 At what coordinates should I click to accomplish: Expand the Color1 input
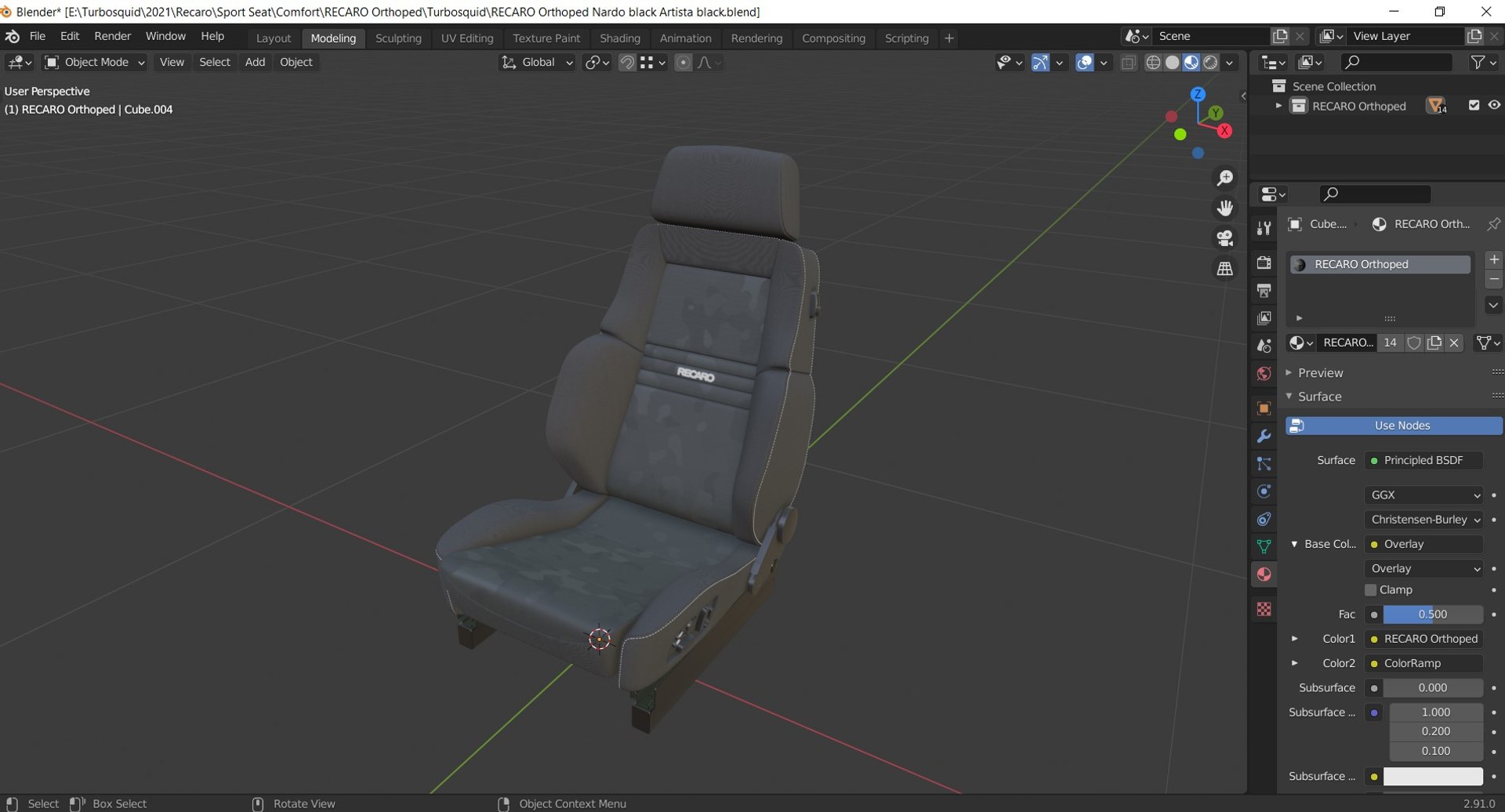[1294, 639]
